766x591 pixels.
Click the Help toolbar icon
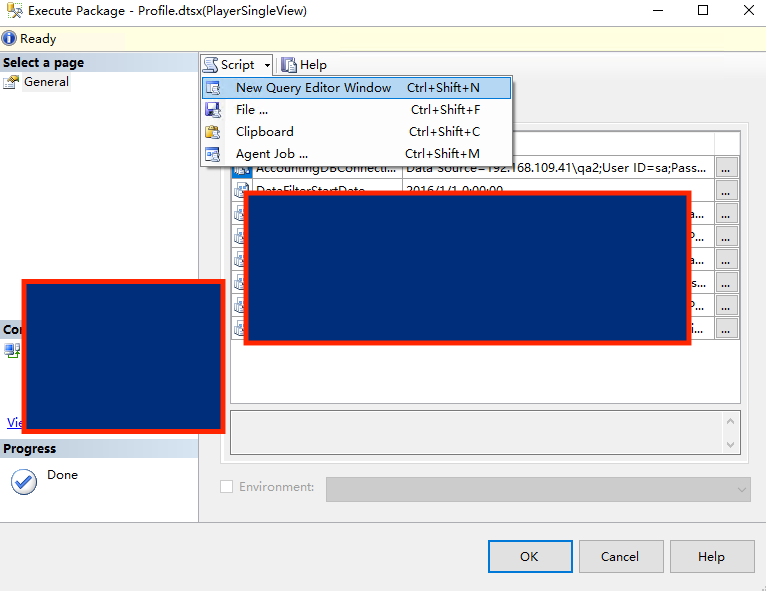(x=289, y=65)
